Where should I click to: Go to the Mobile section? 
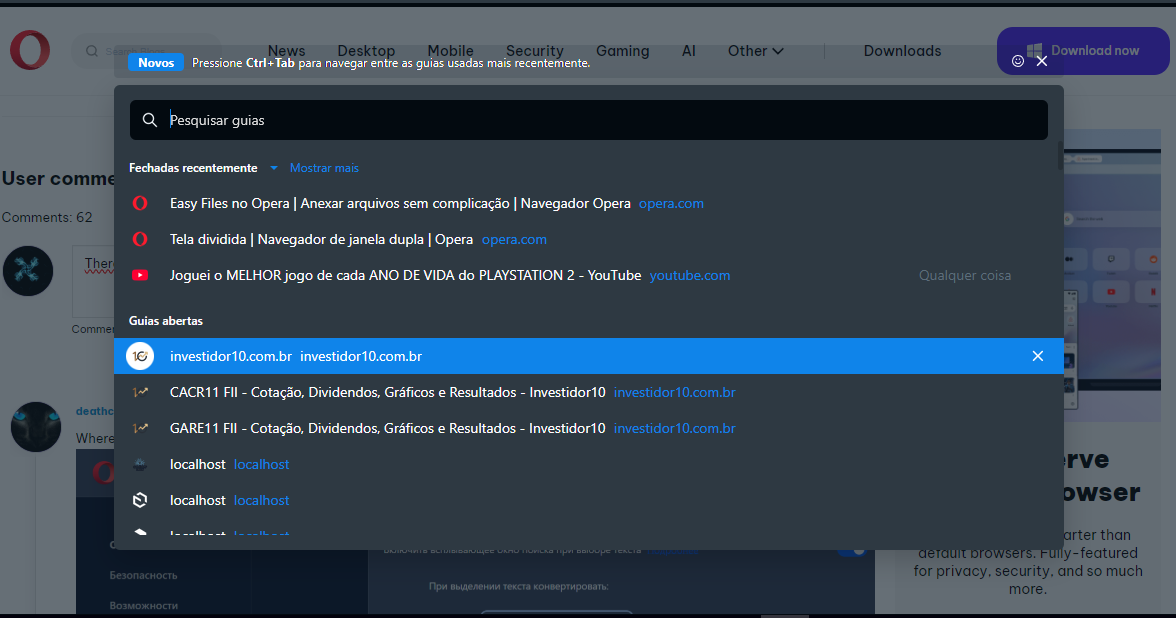tap(450, 51)
